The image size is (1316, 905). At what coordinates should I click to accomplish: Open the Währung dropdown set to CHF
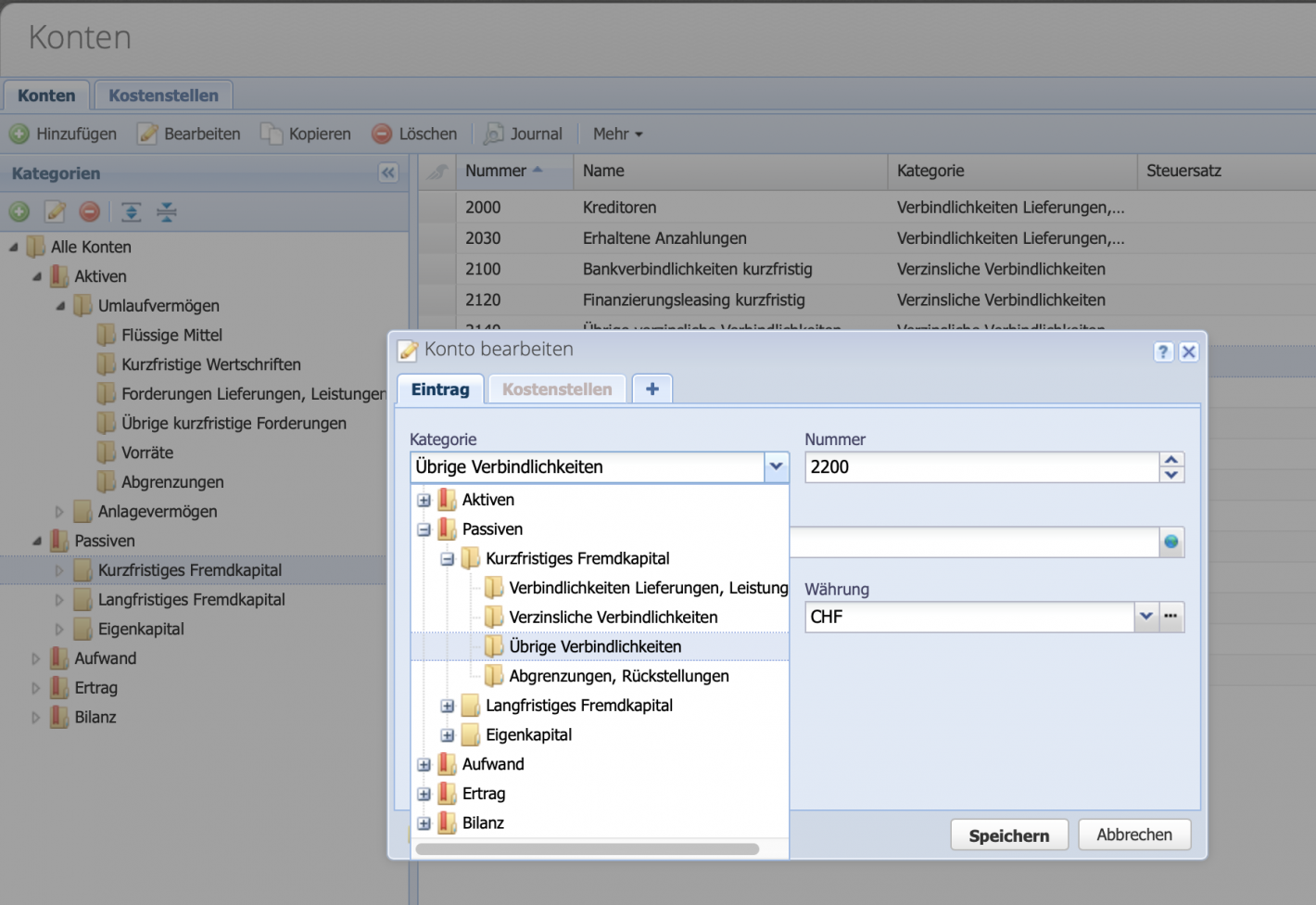(1146, 616)
